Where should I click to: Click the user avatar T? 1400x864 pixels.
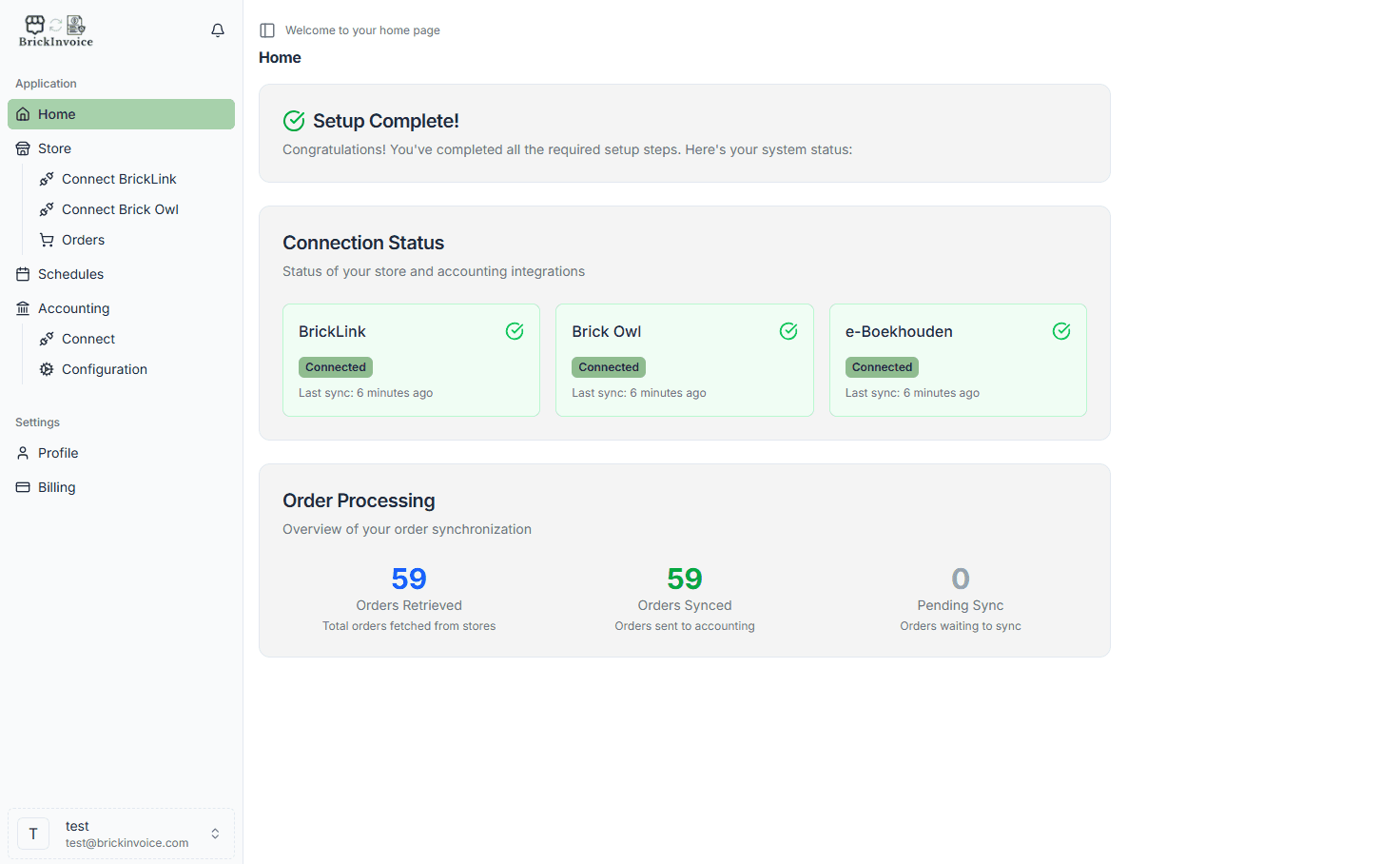click(x=33, y=834)
